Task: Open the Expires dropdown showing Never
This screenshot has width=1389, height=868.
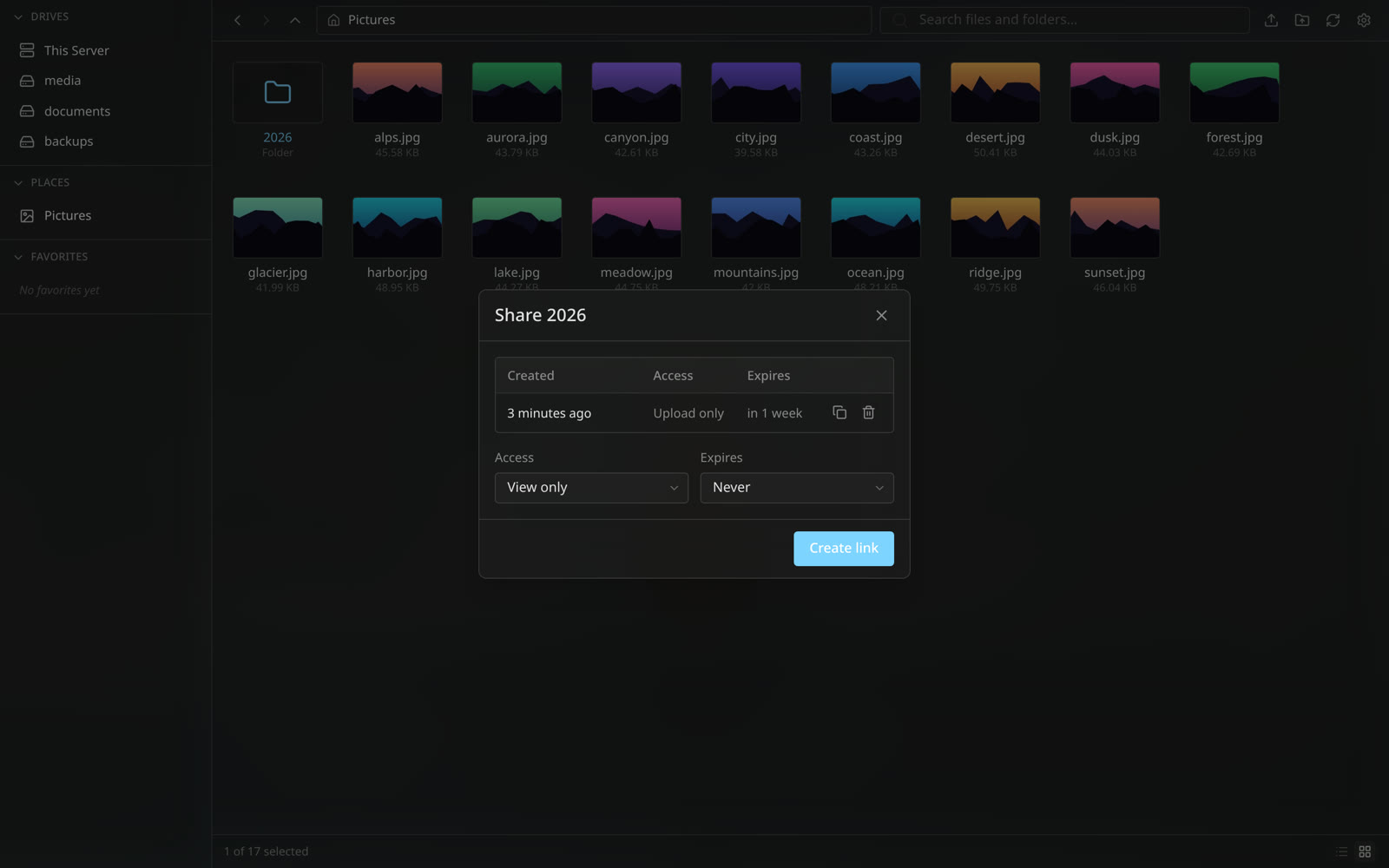Action: pyautogui.click(x=797, y=488)
